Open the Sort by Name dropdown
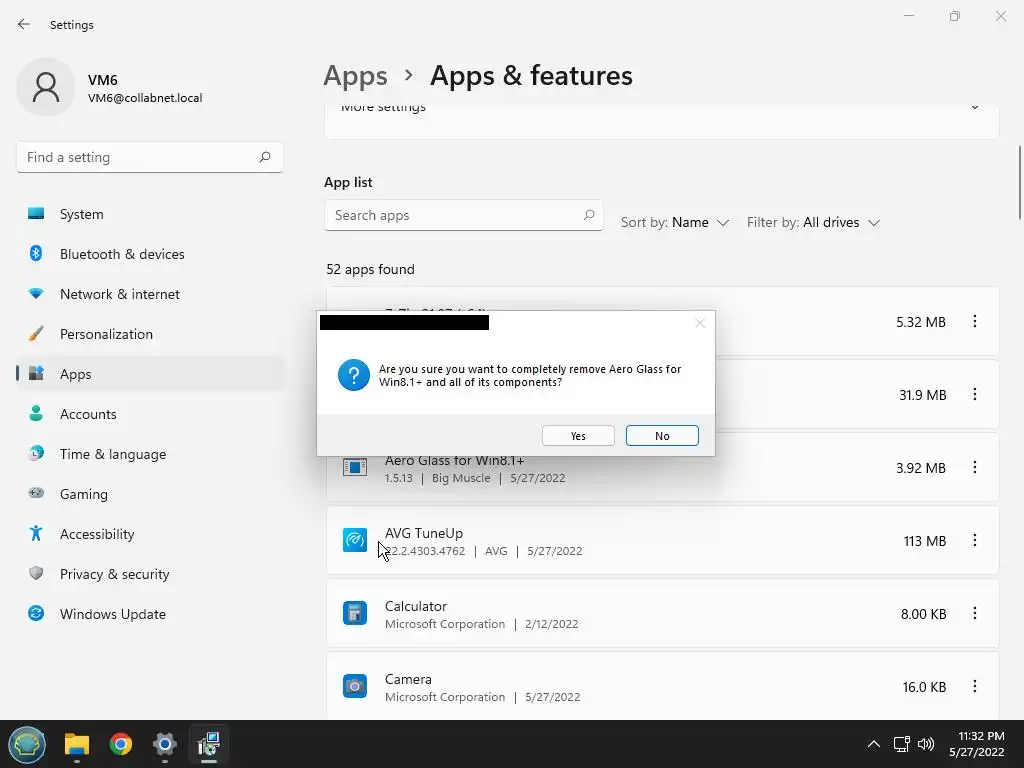The height and width of the screenshot is (768, 1024). (x=675, y=223)
